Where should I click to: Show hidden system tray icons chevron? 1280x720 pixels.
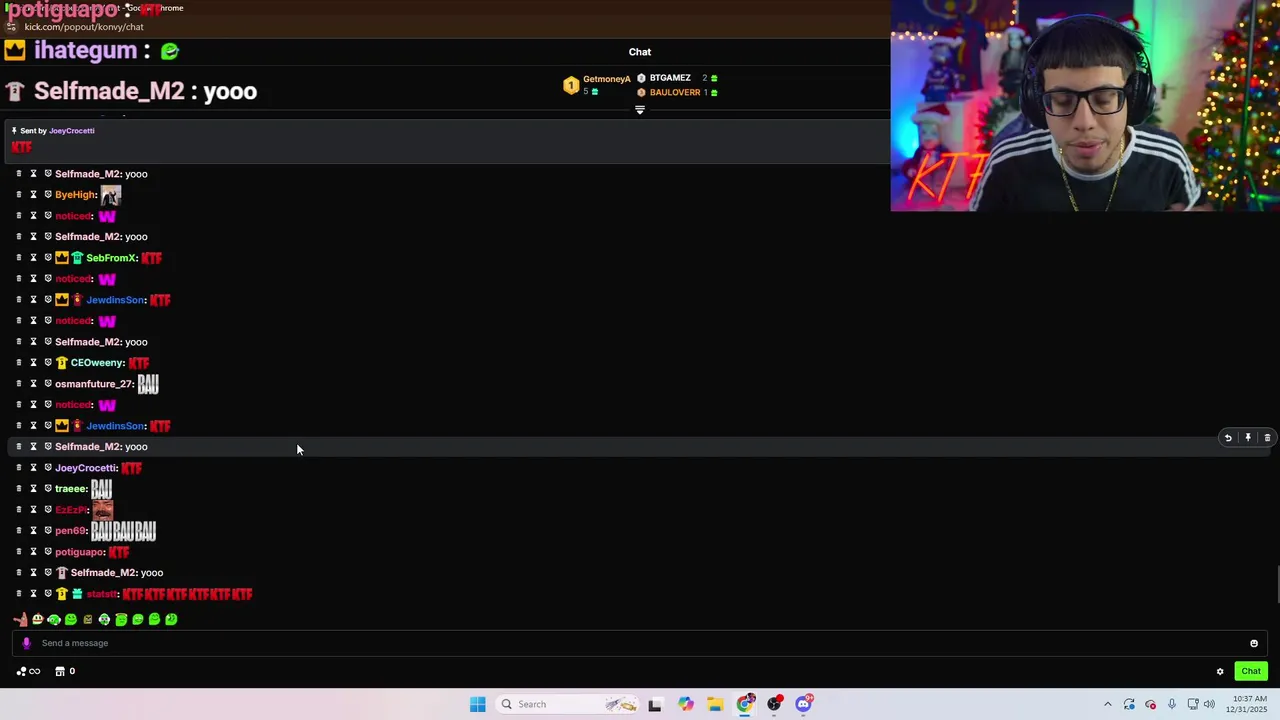(1107, 704)
